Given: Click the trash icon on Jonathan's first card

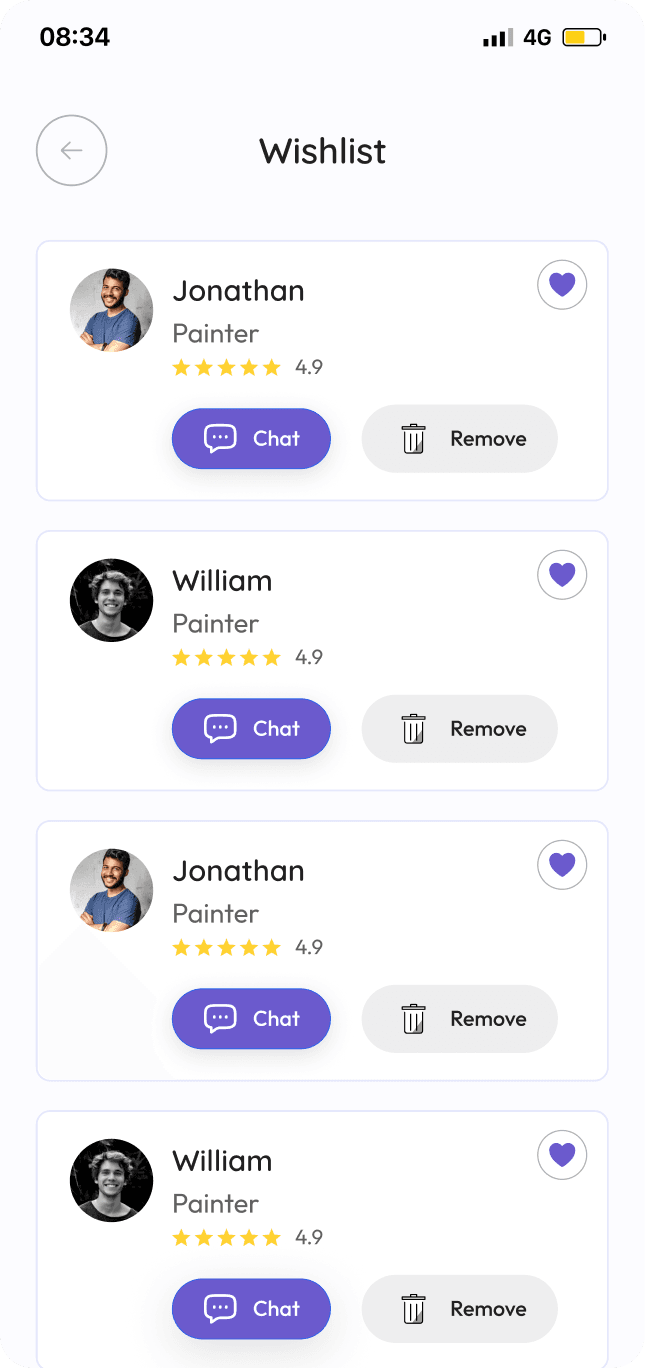Looking at the screenshot, I should click(x=414, y=438).
